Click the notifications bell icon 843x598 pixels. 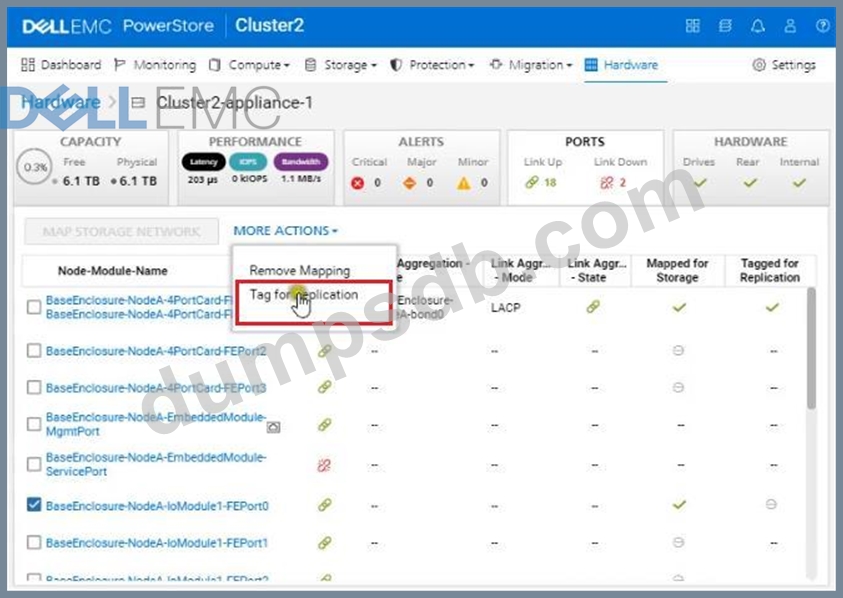point(758,26)
